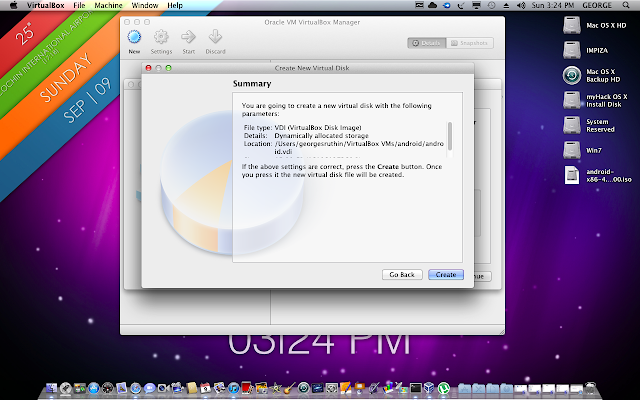Click the Summary heading

pyautogui.click(x=252, y=84)
